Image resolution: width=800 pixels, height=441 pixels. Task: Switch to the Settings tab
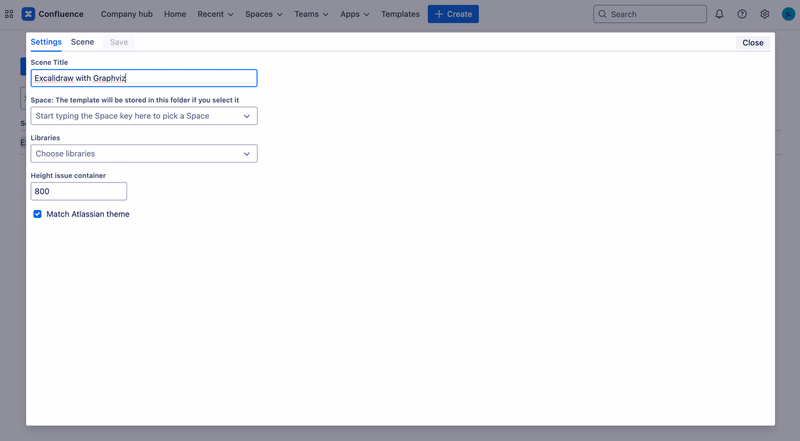[x=46, y=42]
